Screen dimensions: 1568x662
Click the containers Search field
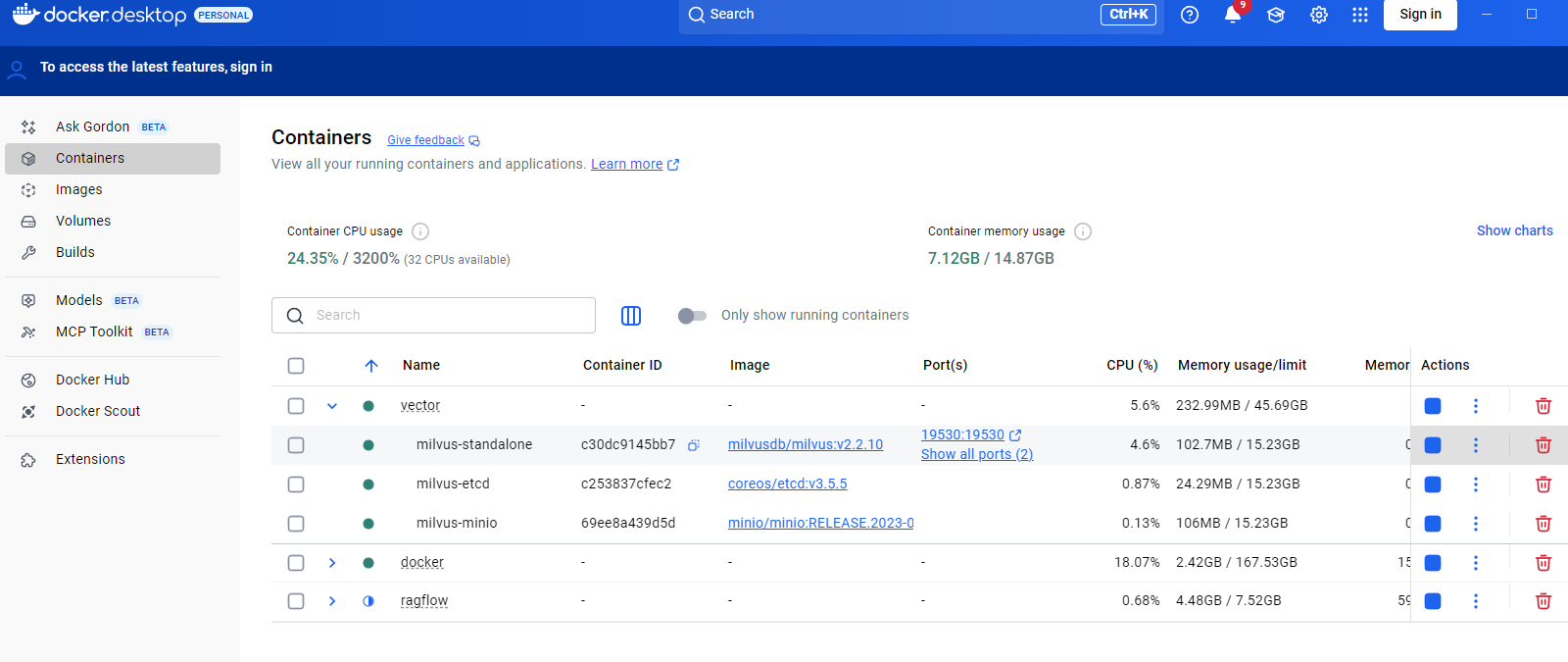(433, 316)
